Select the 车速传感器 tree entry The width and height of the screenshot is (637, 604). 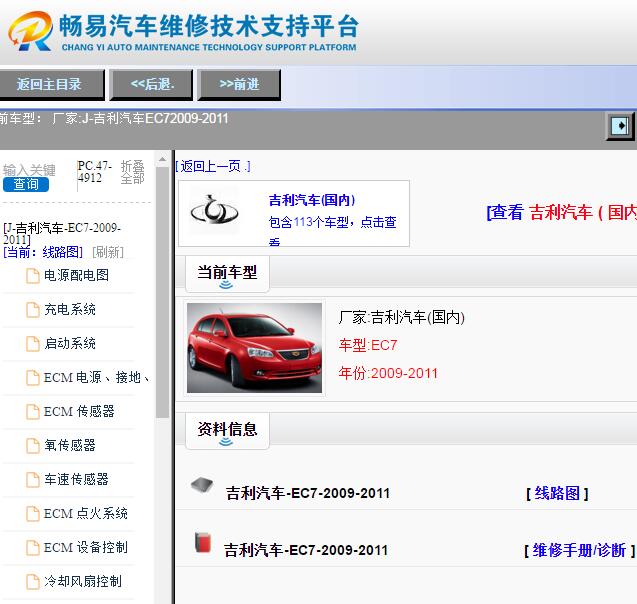(76, 480)
